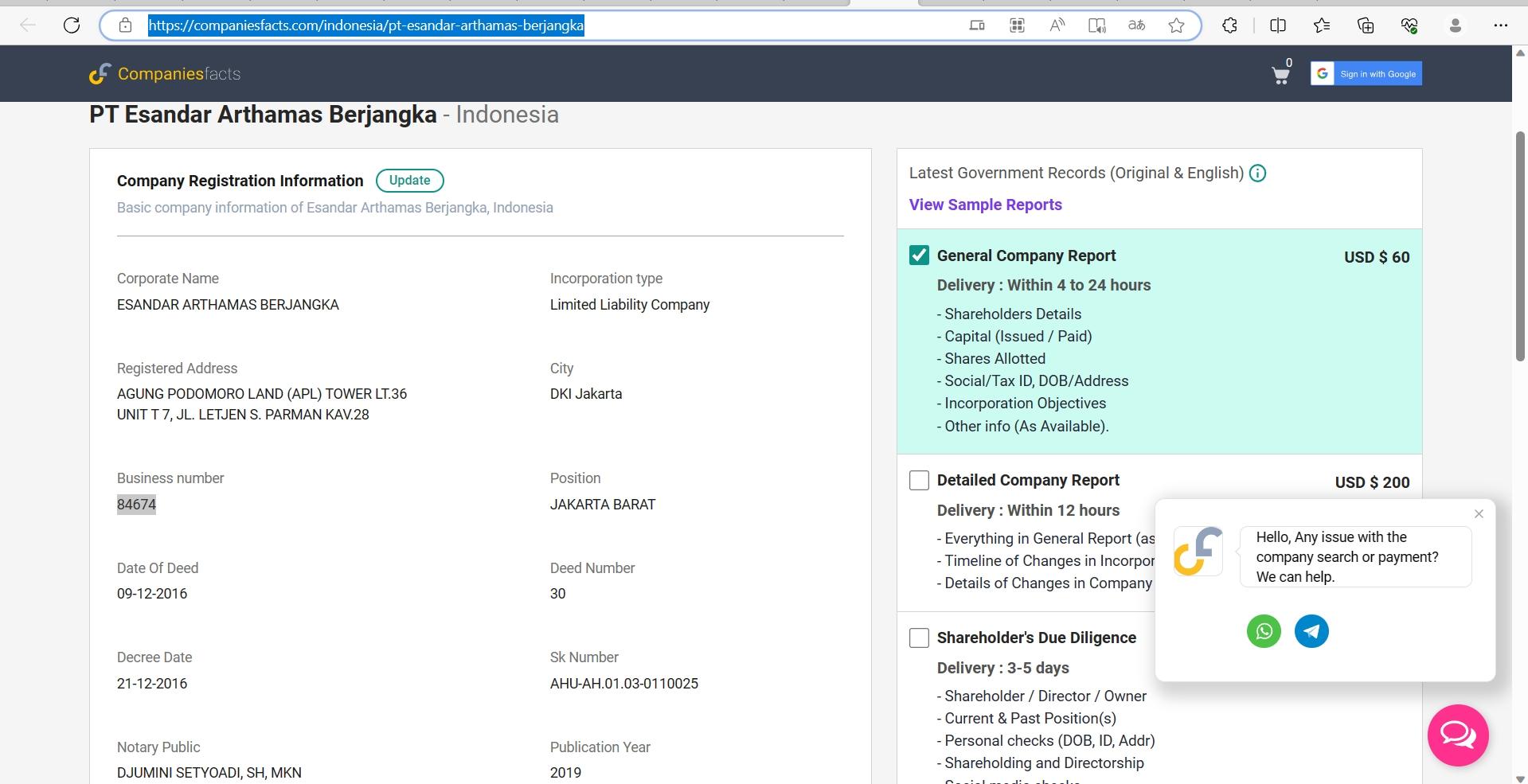This screenshot has width=1528, height=784.
Task: Click the Companiesfacts logo
Action: click(x=165, y=74)
